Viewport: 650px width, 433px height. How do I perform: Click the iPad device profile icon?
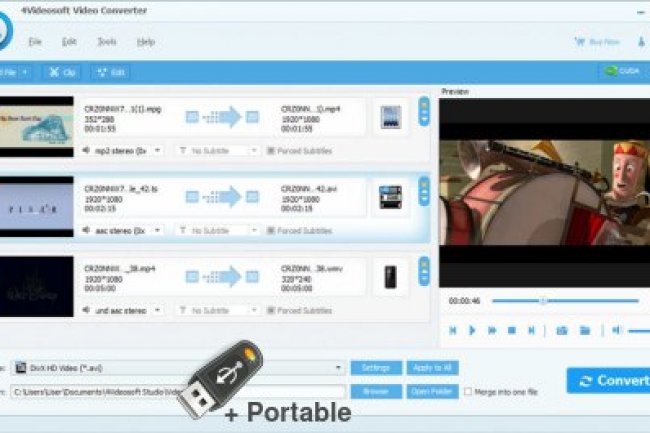click(x=391, y=117)
